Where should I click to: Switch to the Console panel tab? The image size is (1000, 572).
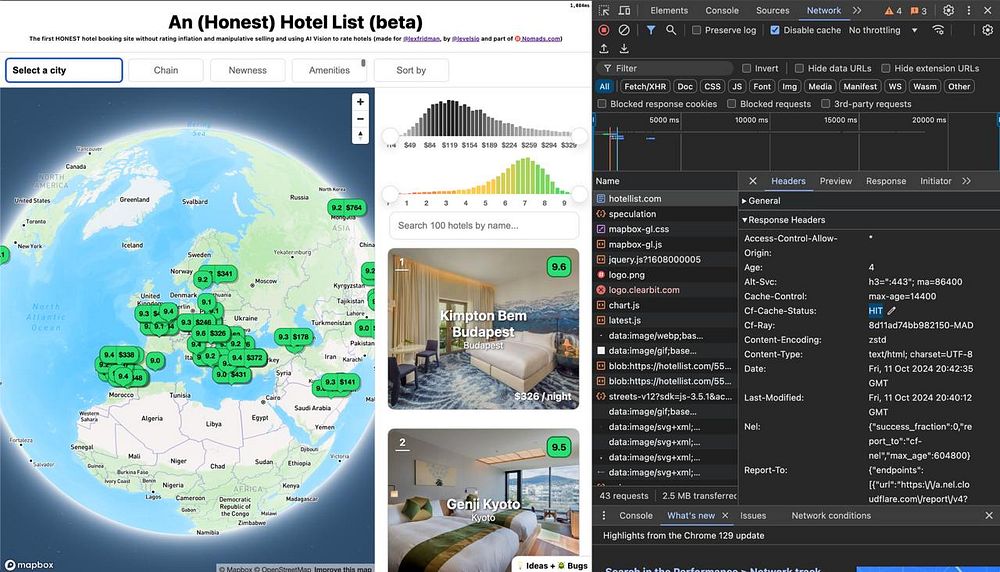tap(722, 10)
